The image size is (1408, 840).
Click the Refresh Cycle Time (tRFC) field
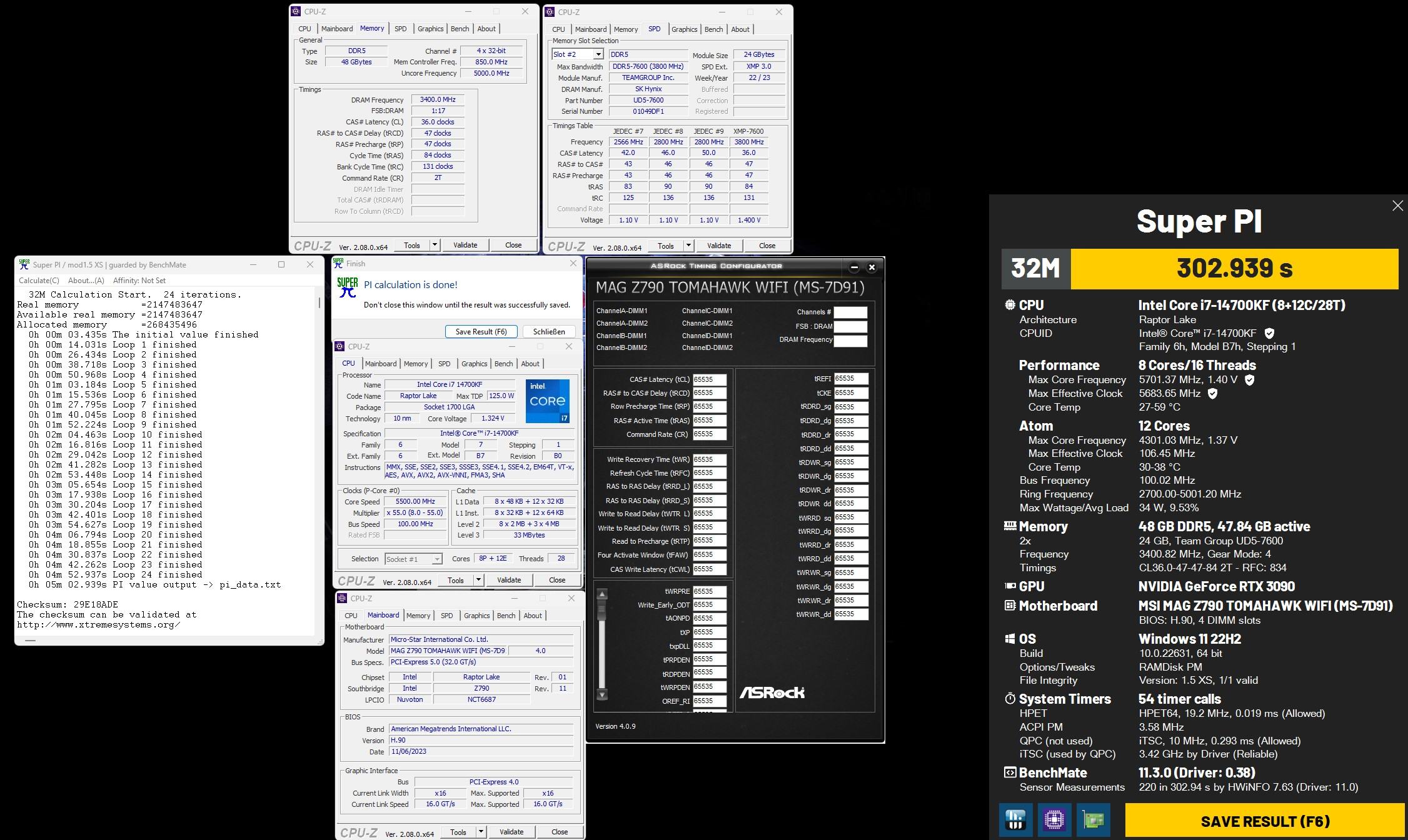tap(710, 473)
